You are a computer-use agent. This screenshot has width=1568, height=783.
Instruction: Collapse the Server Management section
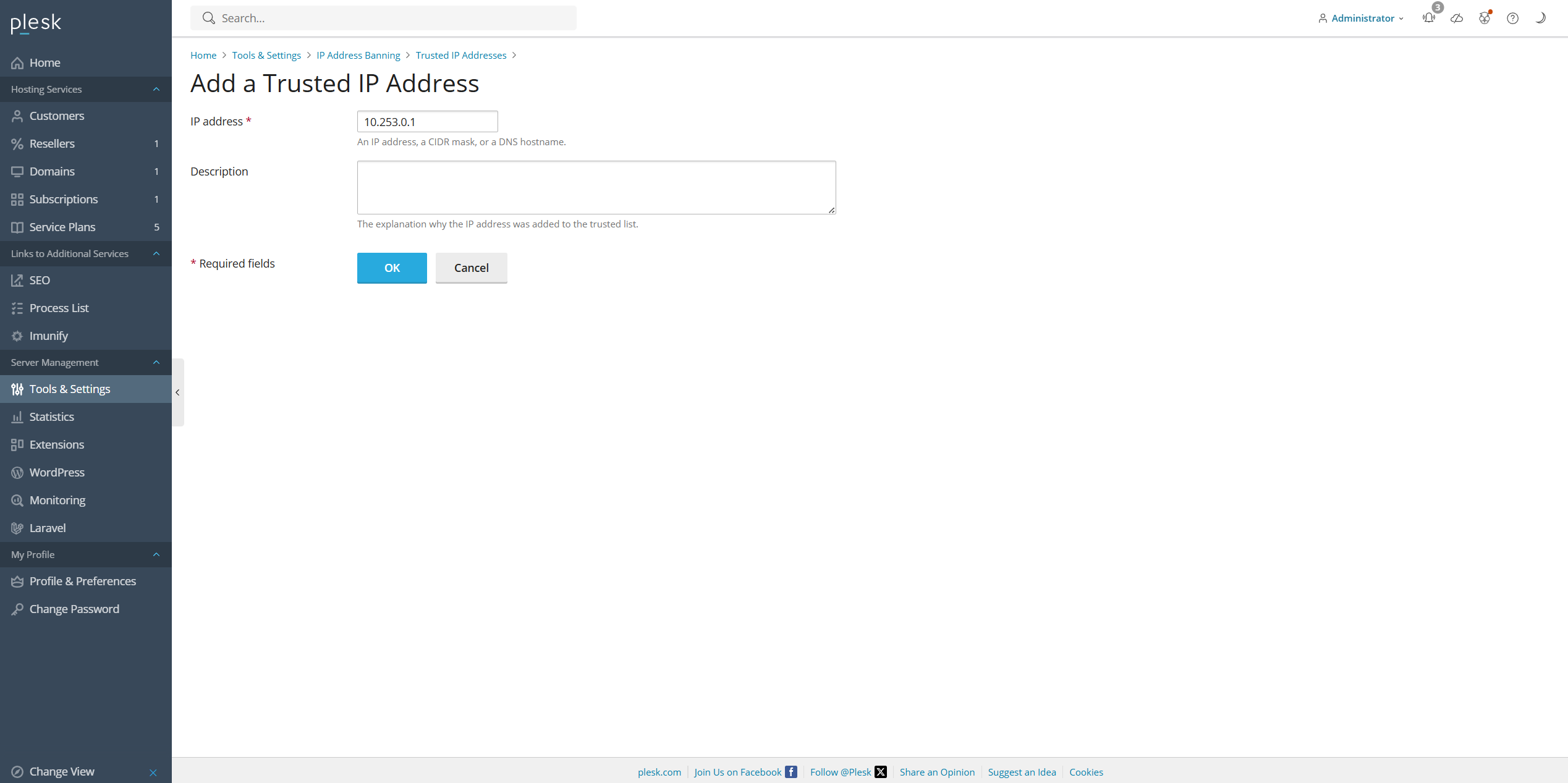coord(156,363)
